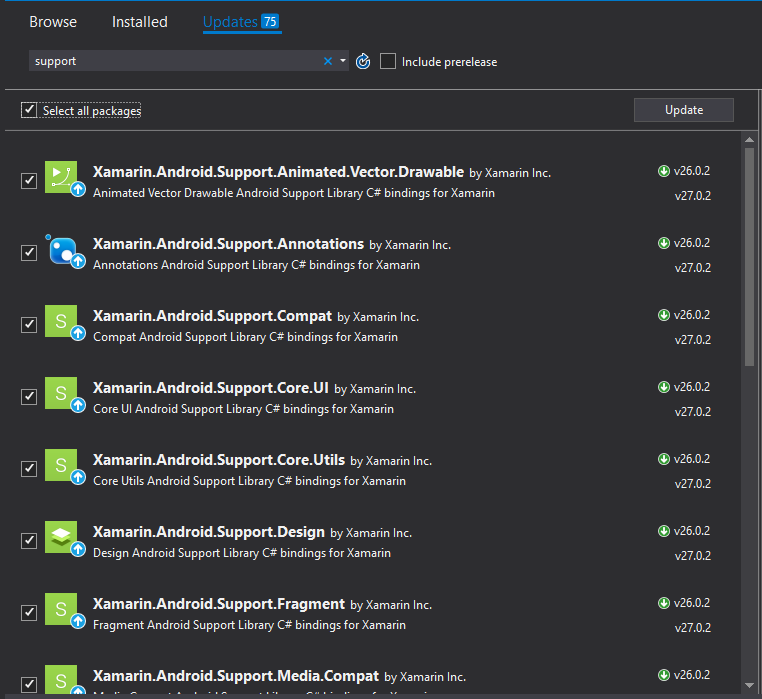Click installed-version icon for Support.Compat

(x=664, y=315)
